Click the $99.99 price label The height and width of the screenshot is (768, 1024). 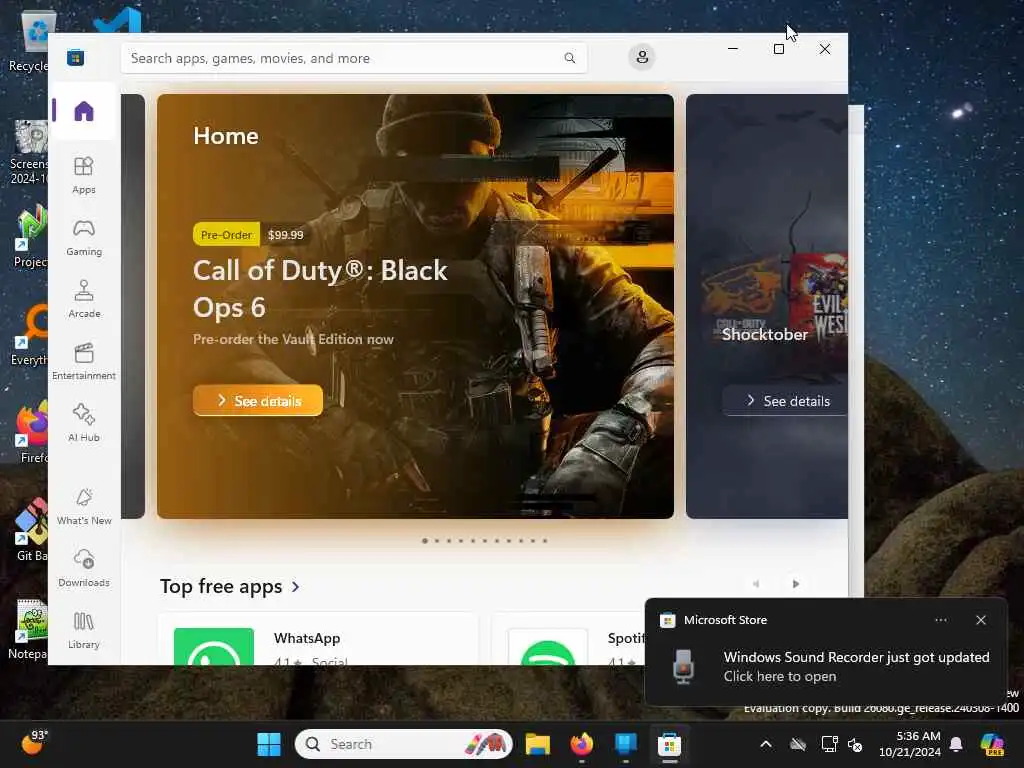(285, 234)
